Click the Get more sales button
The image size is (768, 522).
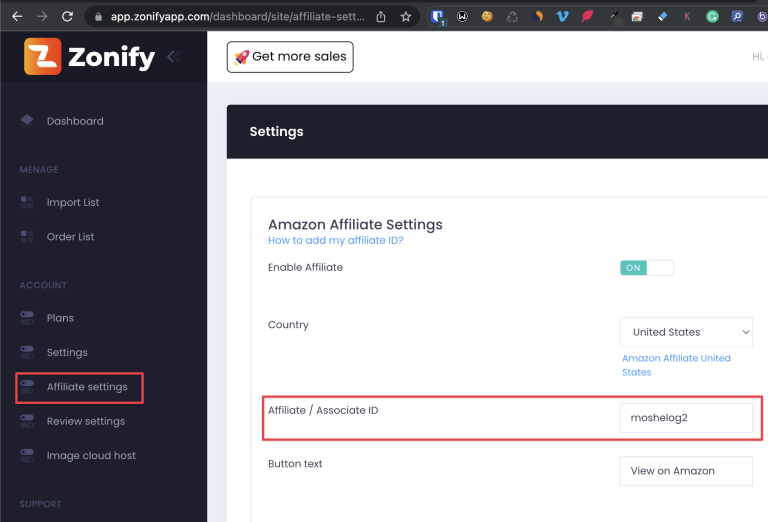click(x=290, y=57)
